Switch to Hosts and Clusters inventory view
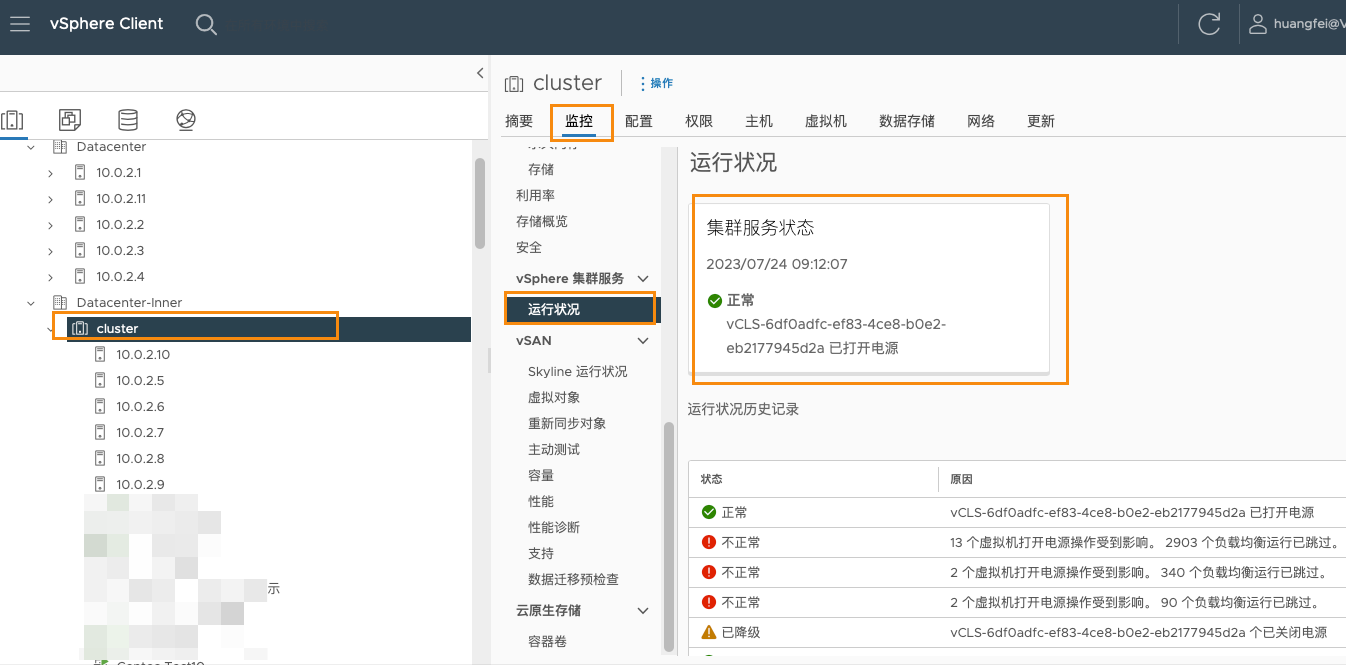The height and width of the screenshot is (665, 1346). pos(12,120)
